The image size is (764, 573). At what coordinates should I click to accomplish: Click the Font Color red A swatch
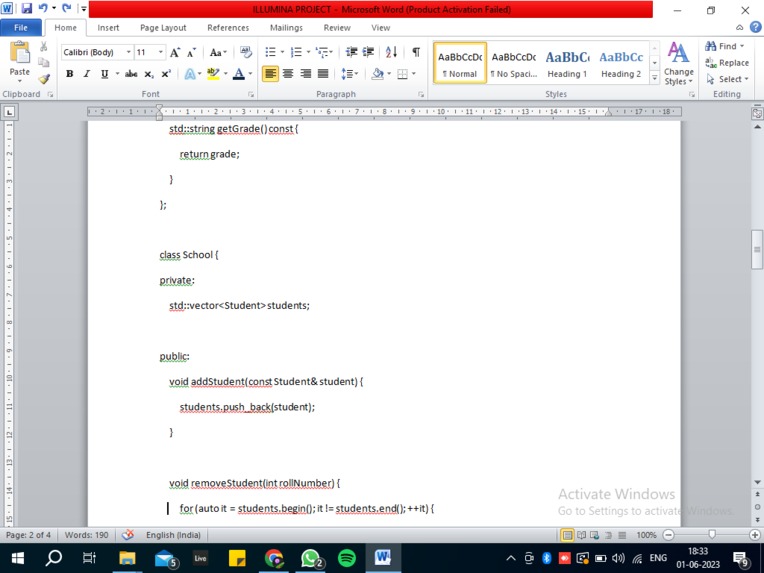pyautogui.click(x=239, y=74)
